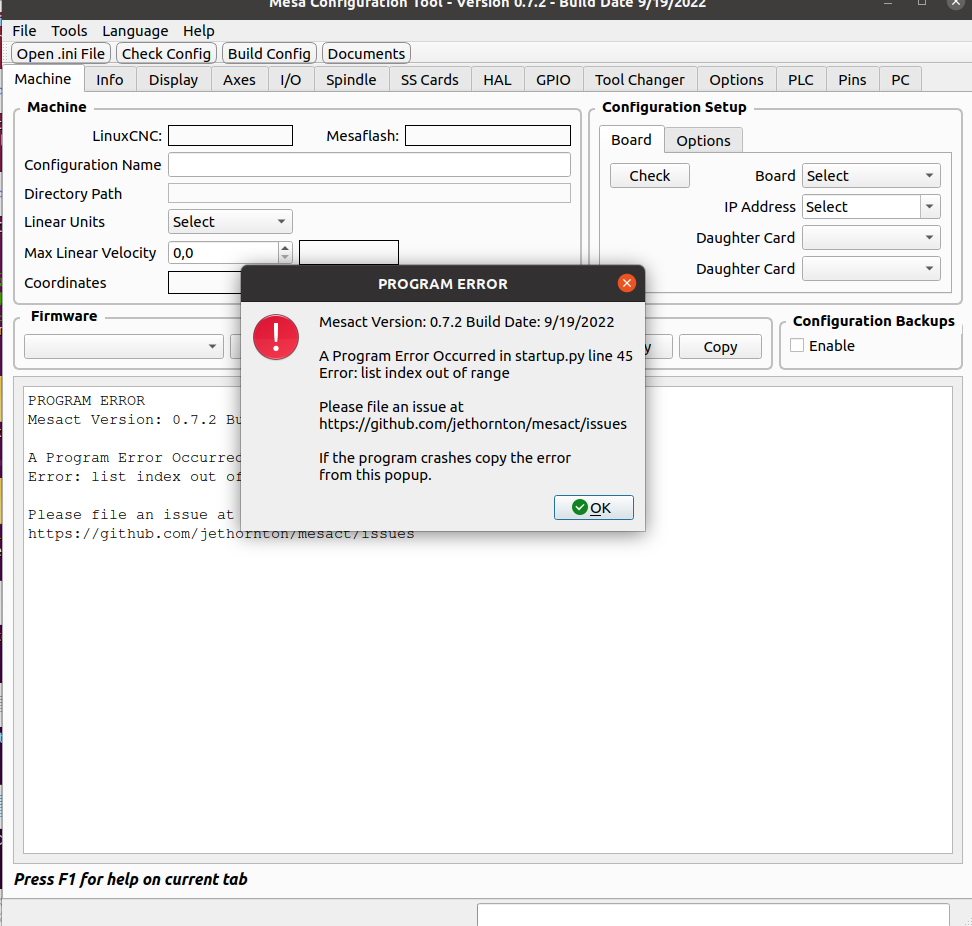Viewport: 972px width, 926px height.
Task: Select Board tab in Configuration Setup
Action: click(632, 139)
